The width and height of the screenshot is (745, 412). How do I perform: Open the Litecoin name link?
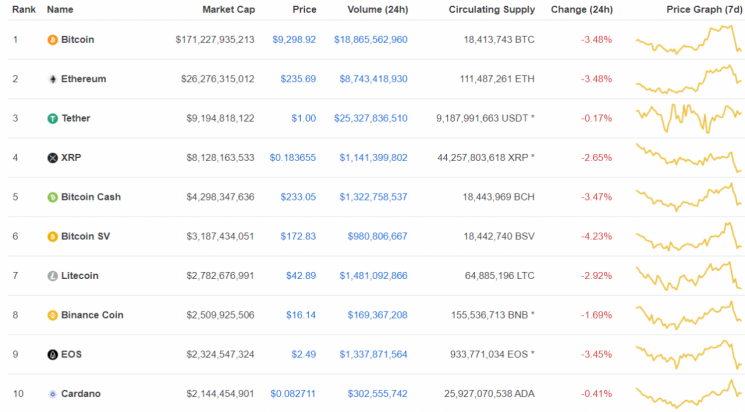[x=80, y=276]
